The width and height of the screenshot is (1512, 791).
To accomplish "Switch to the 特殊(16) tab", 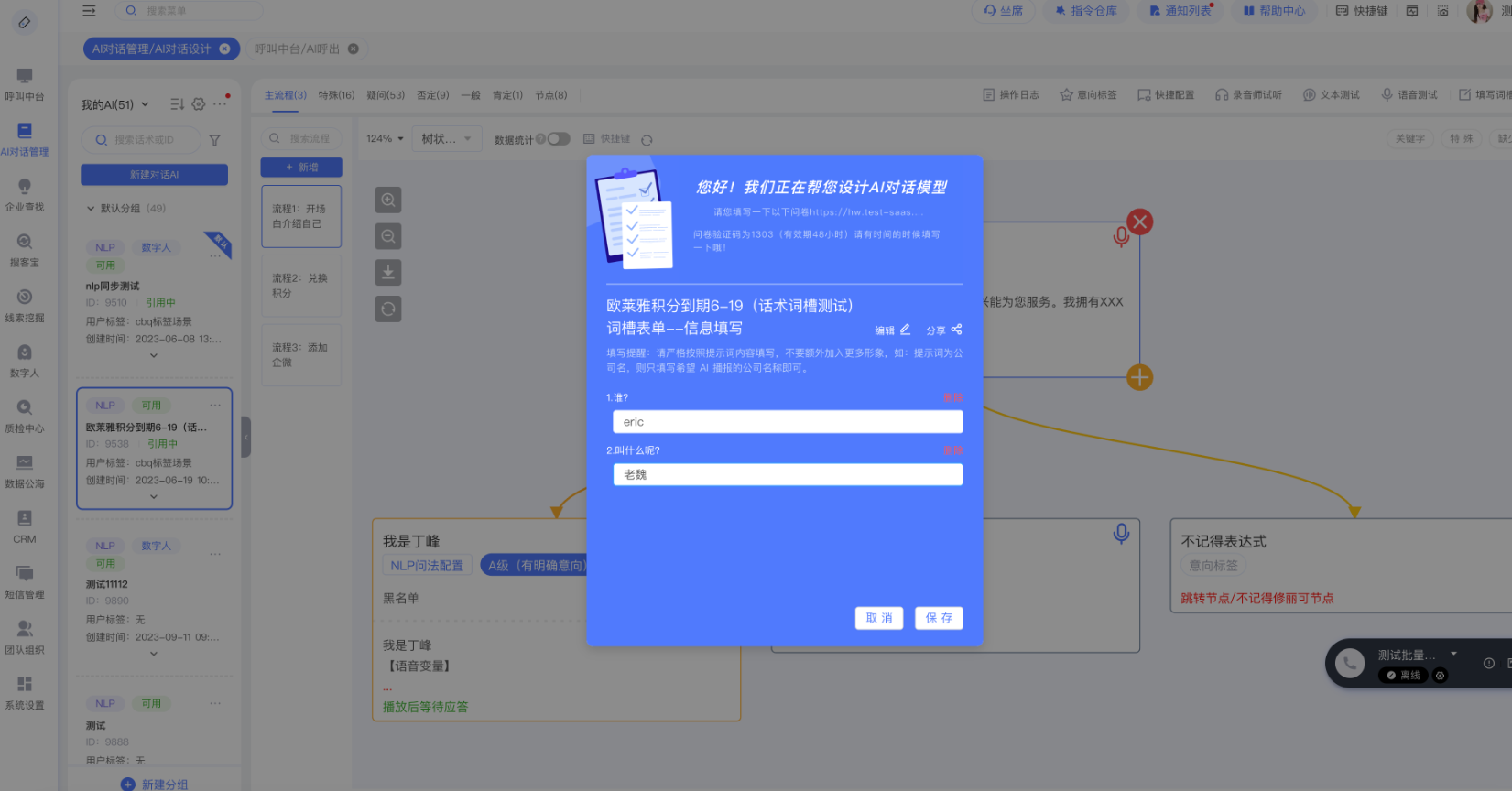I will click(336, 95).
